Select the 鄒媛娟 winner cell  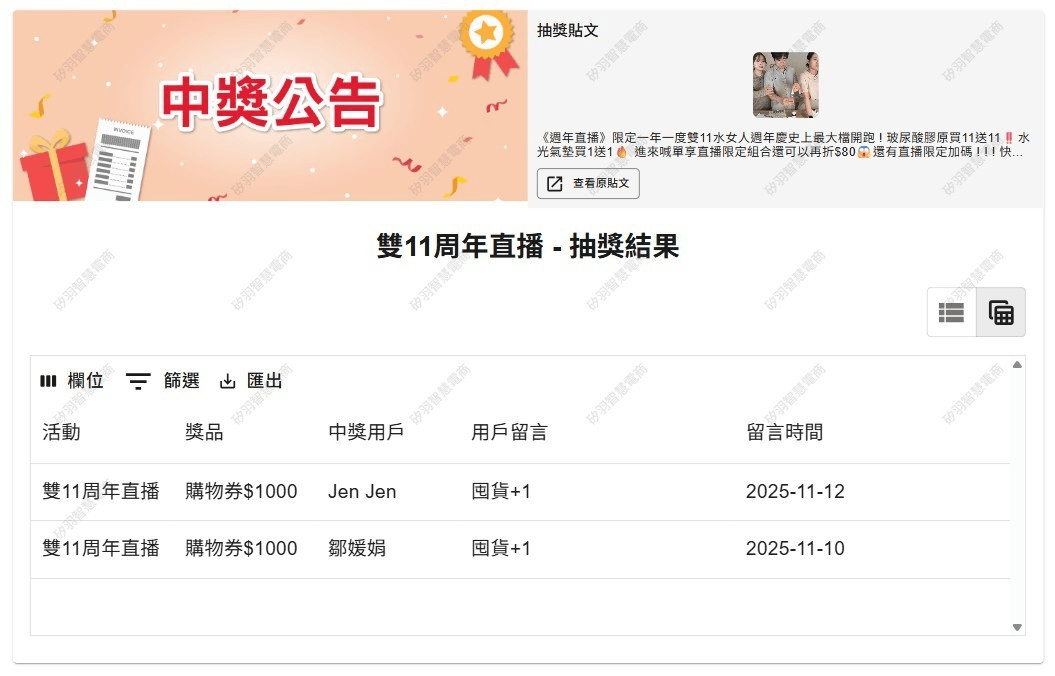(x=357, y=549)
